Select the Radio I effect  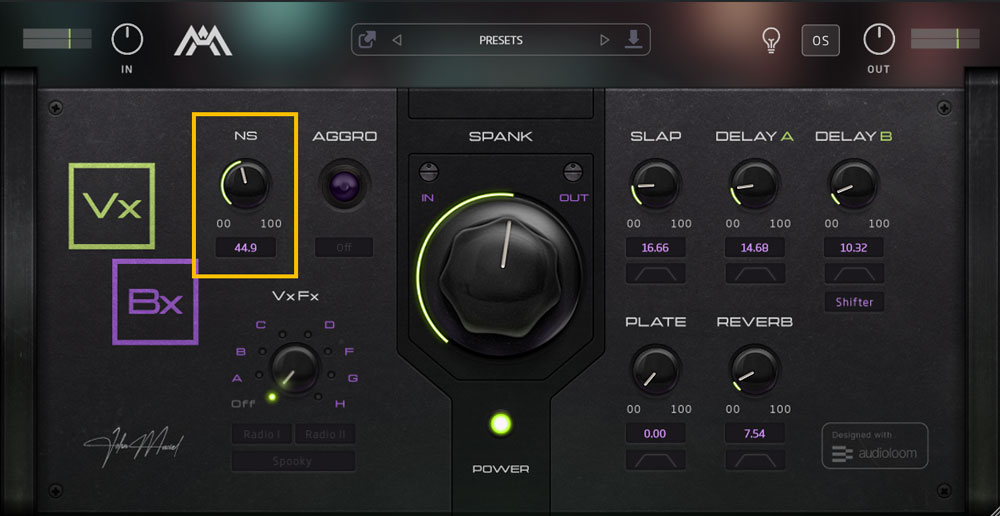coord(261,434)
